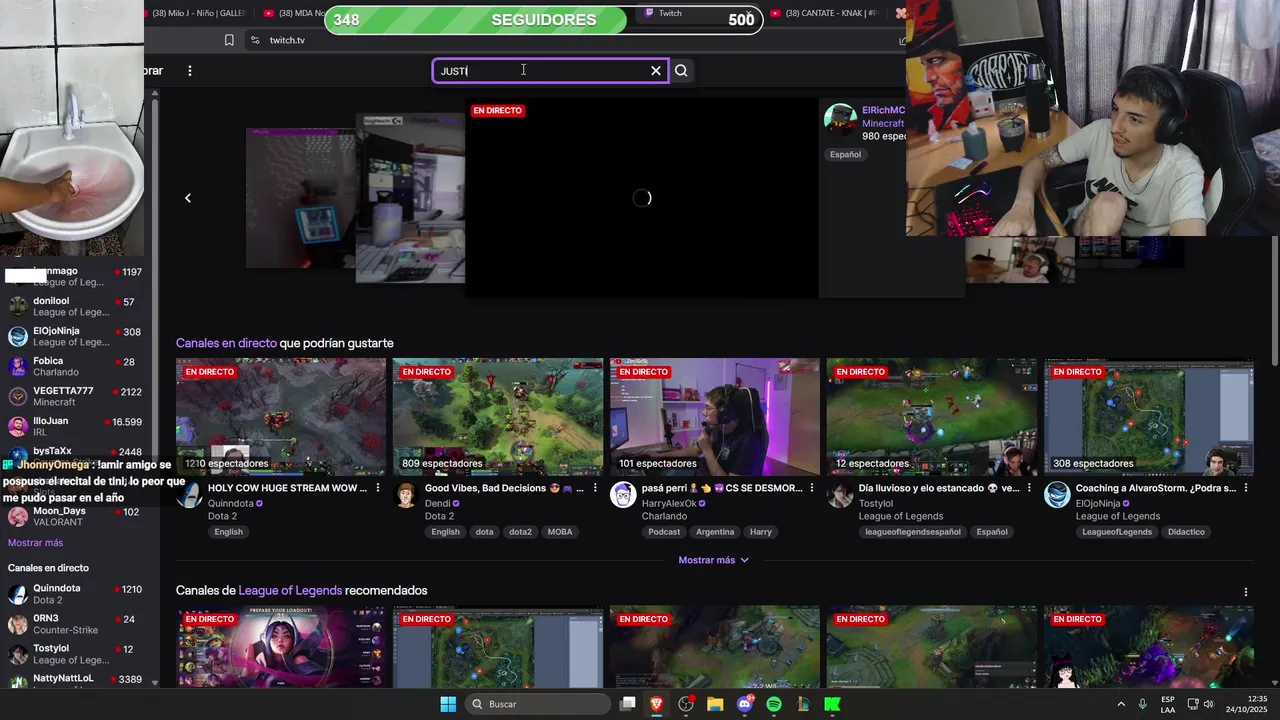Click the Español tag in carousel
The height and width of the screenshot is (720, 1280).
tap(845, 155)
